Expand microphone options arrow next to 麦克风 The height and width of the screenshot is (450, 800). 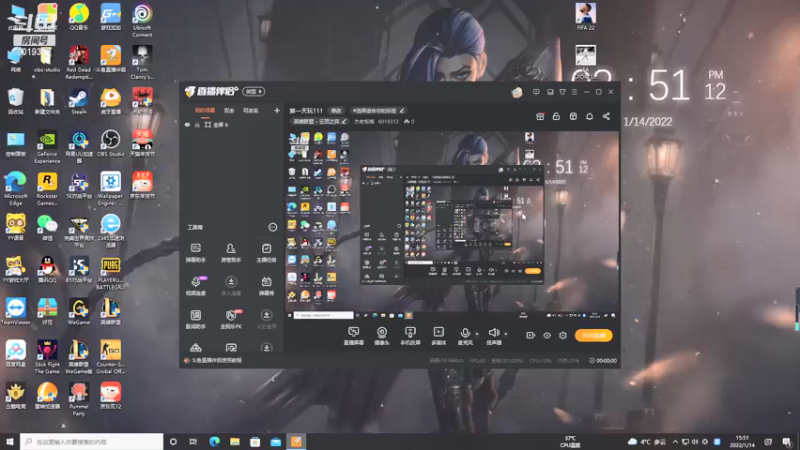coord(477,334)
